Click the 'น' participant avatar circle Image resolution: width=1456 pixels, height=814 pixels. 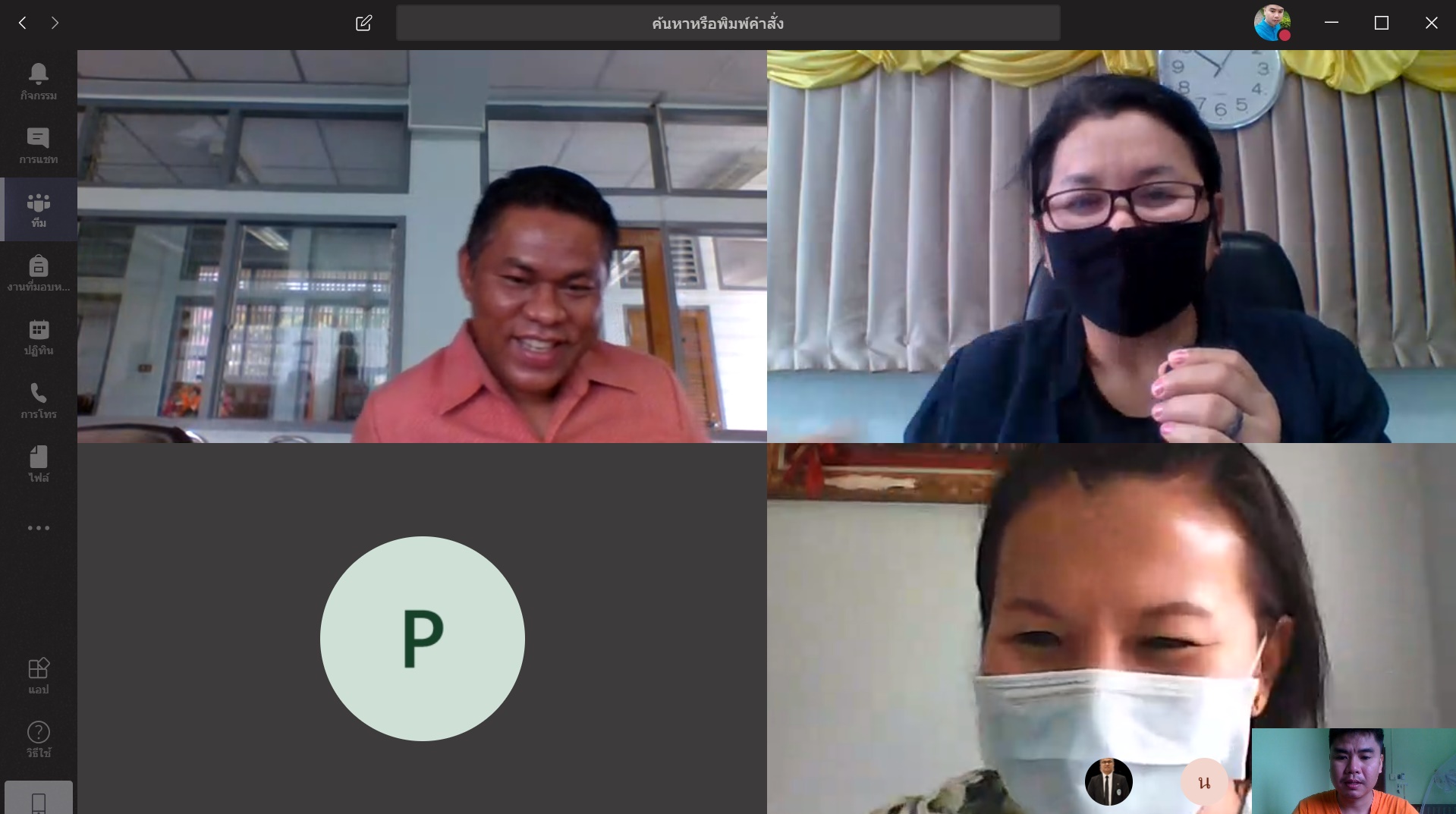[x=1203, y=782]
